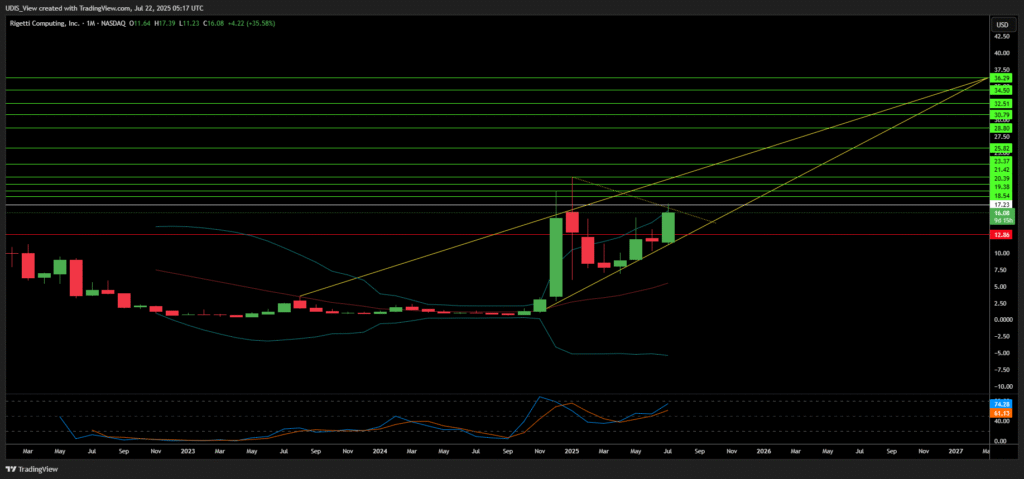The image size is (1024, 479).
Task: Click the white 17.23 price label
Action: coord(1001,205)
